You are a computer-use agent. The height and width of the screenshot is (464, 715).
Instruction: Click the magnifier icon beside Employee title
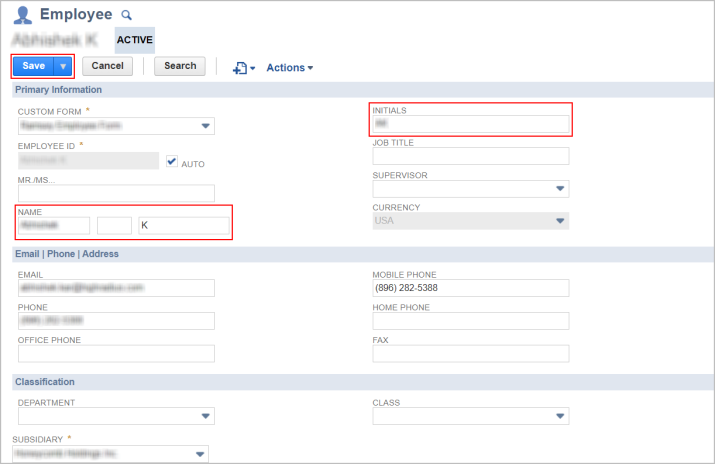tap(126, 15)
